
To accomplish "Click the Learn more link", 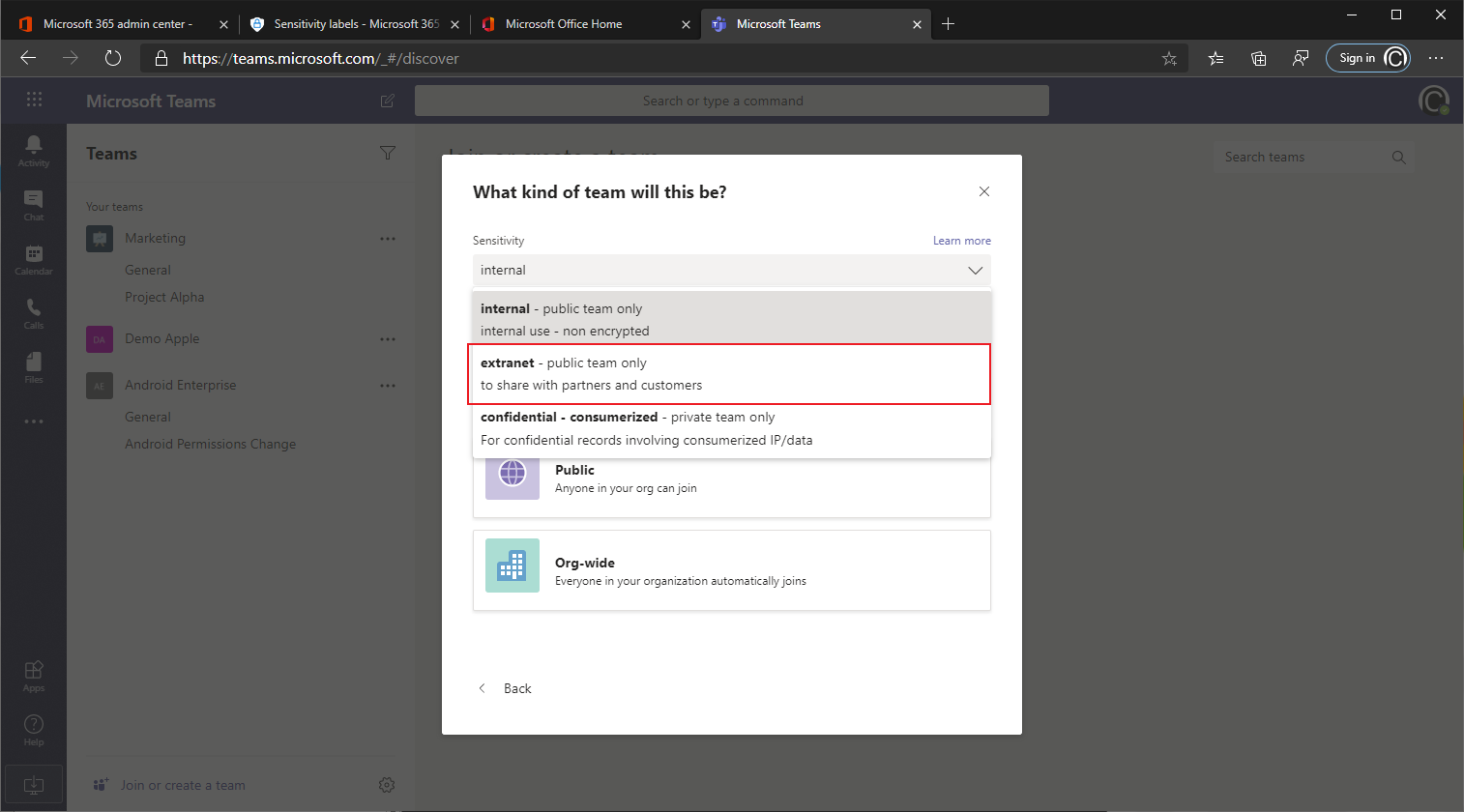I will coord(962,241).
